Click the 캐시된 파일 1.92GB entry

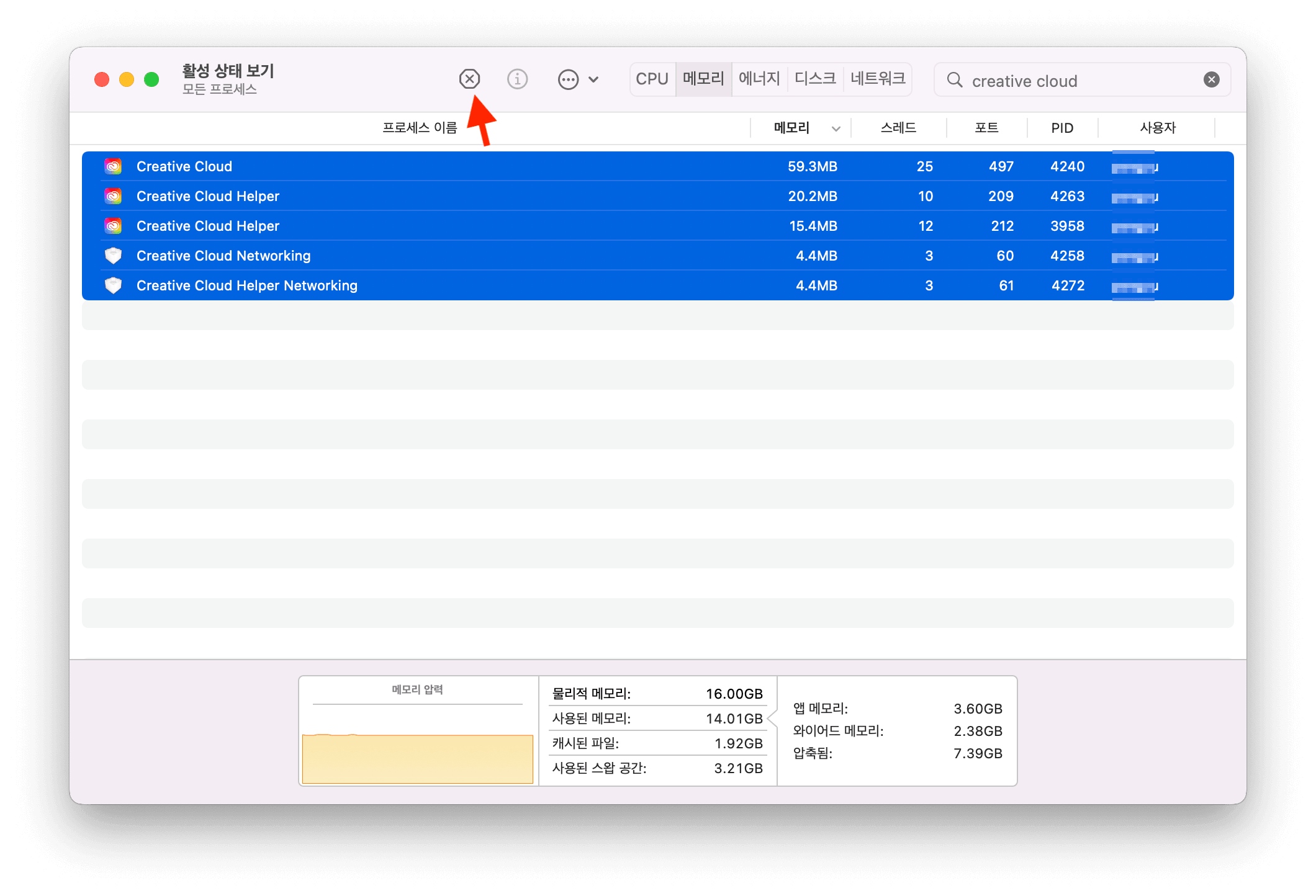pyautogui.click(x=657, y=743)
